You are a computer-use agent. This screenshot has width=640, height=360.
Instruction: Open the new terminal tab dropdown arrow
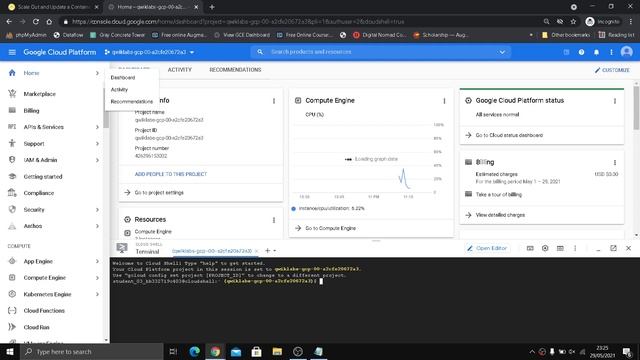275,251
